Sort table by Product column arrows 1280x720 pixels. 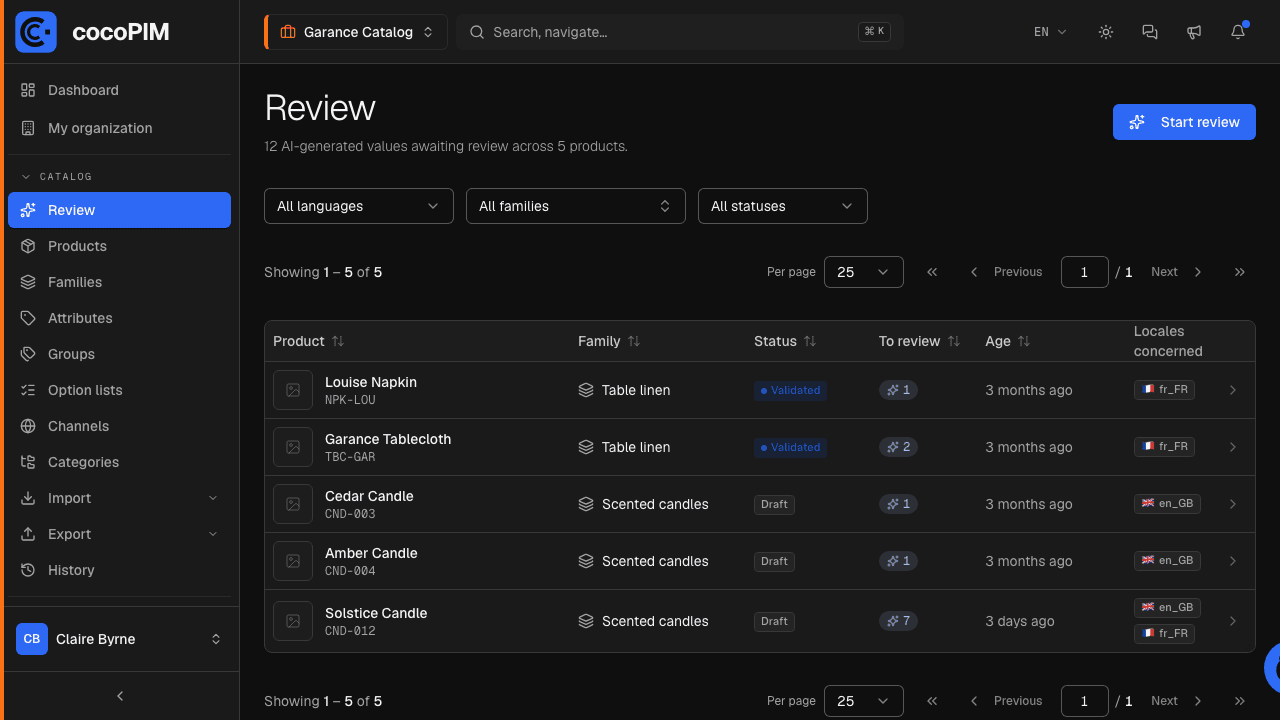(x=338, y=341)
